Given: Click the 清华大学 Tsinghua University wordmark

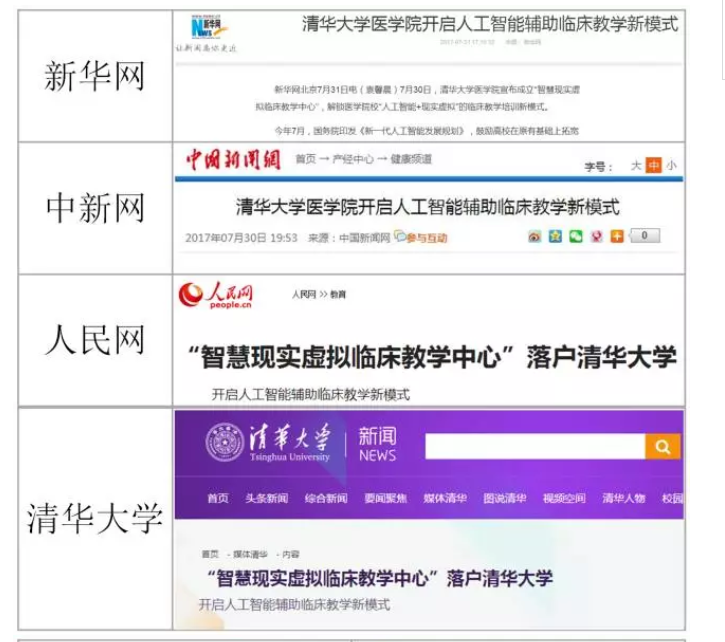Looking at the screenshot, I should click(x=290, y=442).
